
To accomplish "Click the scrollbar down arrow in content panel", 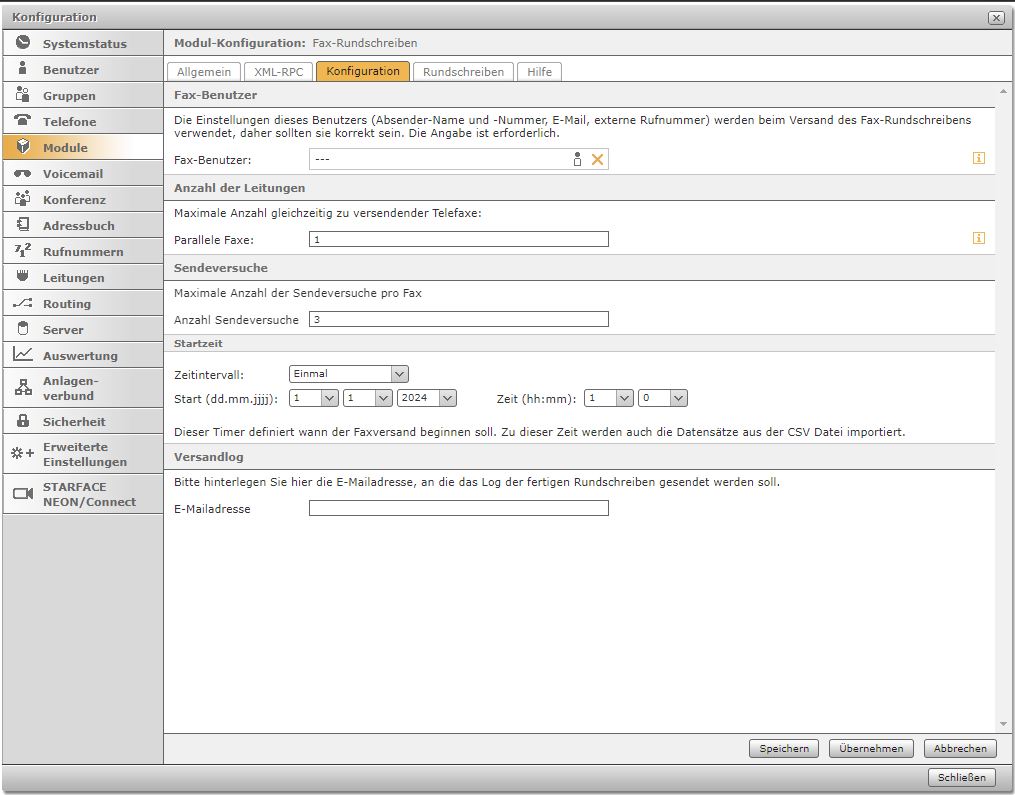I will pos(1003,724).
